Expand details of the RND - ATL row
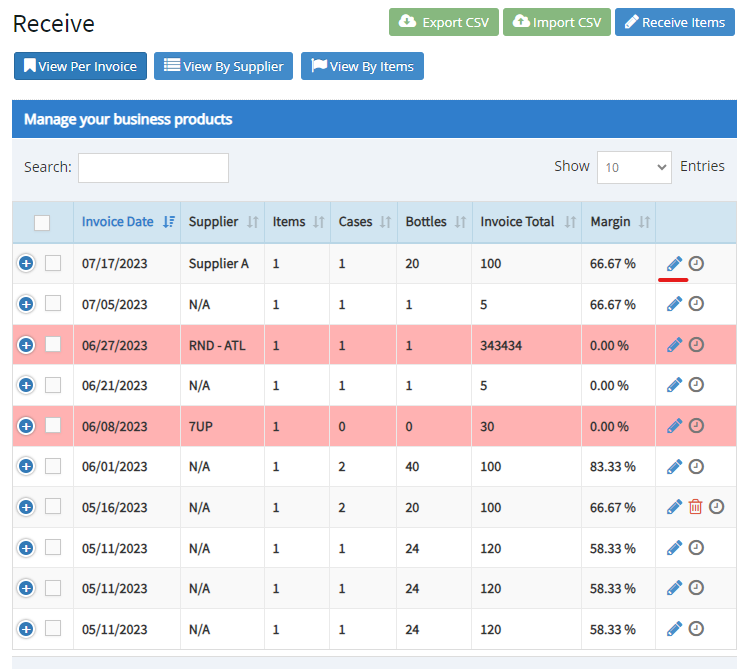This screenshot has height=669, width=742. tap(26, 345)
